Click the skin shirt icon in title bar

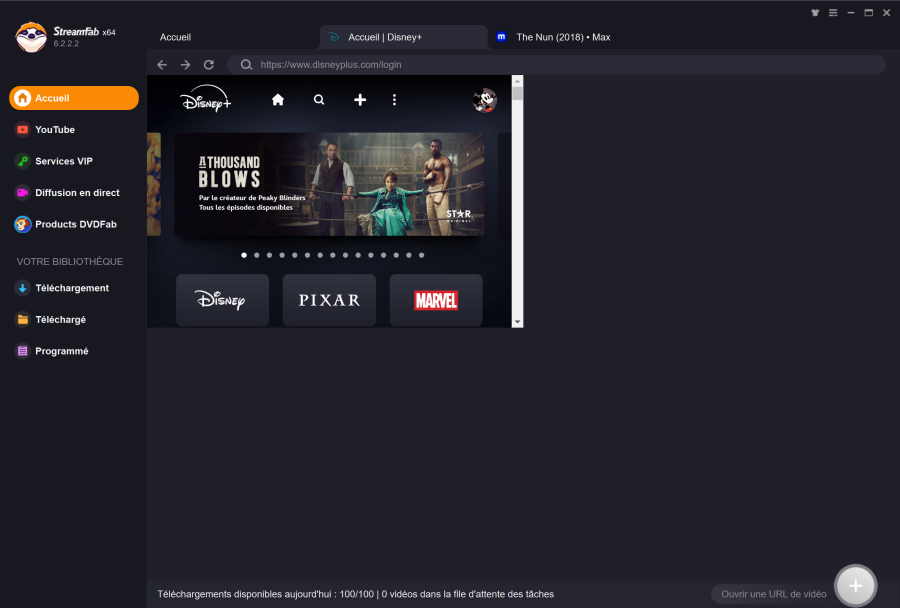coord(815,13)
